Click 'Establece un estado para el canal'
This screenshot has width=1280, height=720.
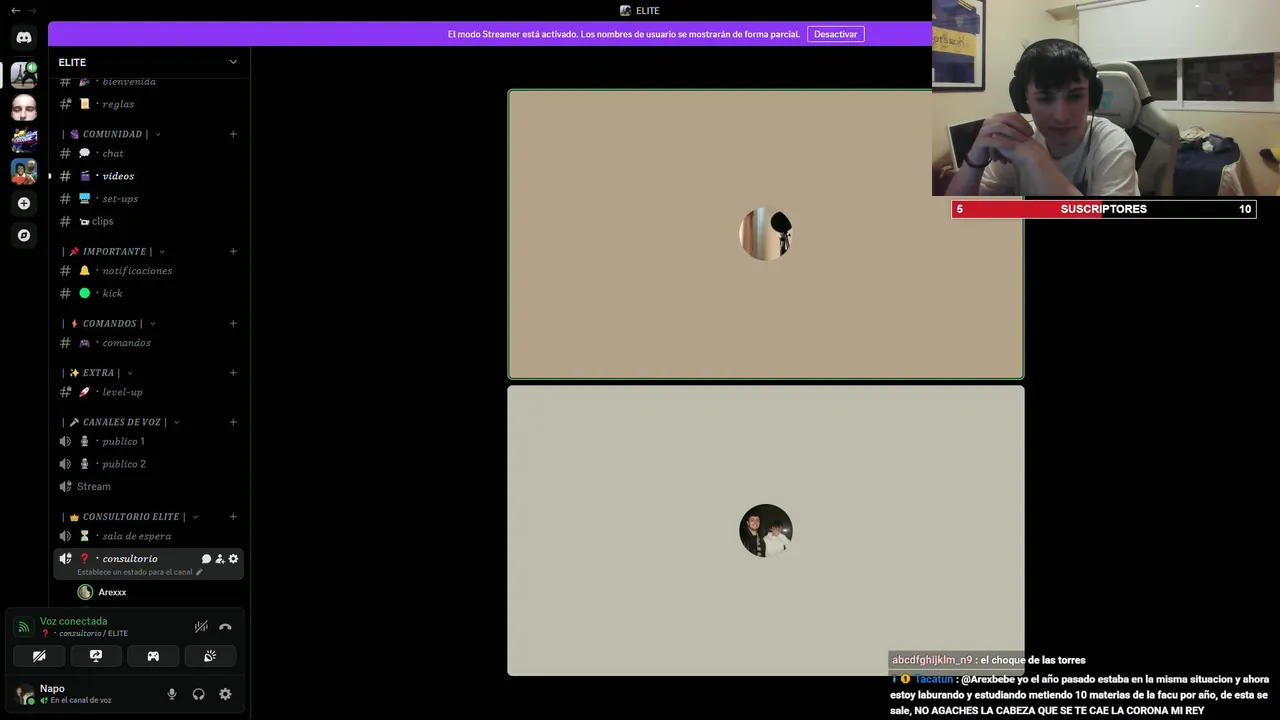pyautogui.click(x=134, y=572)
